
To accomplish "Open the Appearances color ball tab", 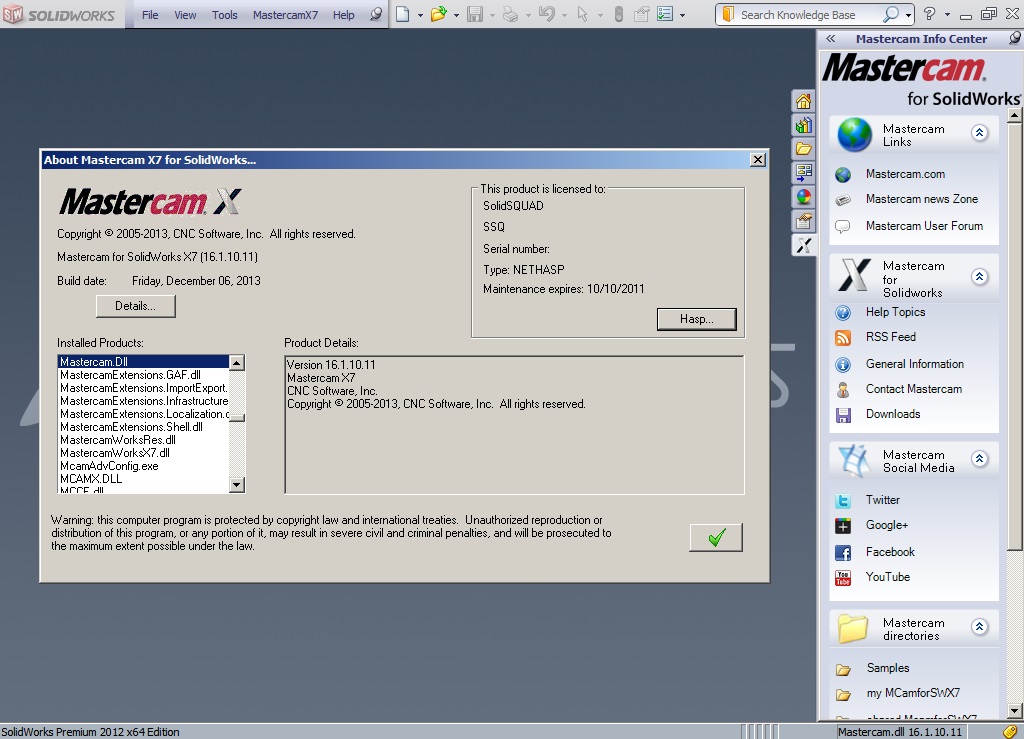I will click(x=803, y=197).
